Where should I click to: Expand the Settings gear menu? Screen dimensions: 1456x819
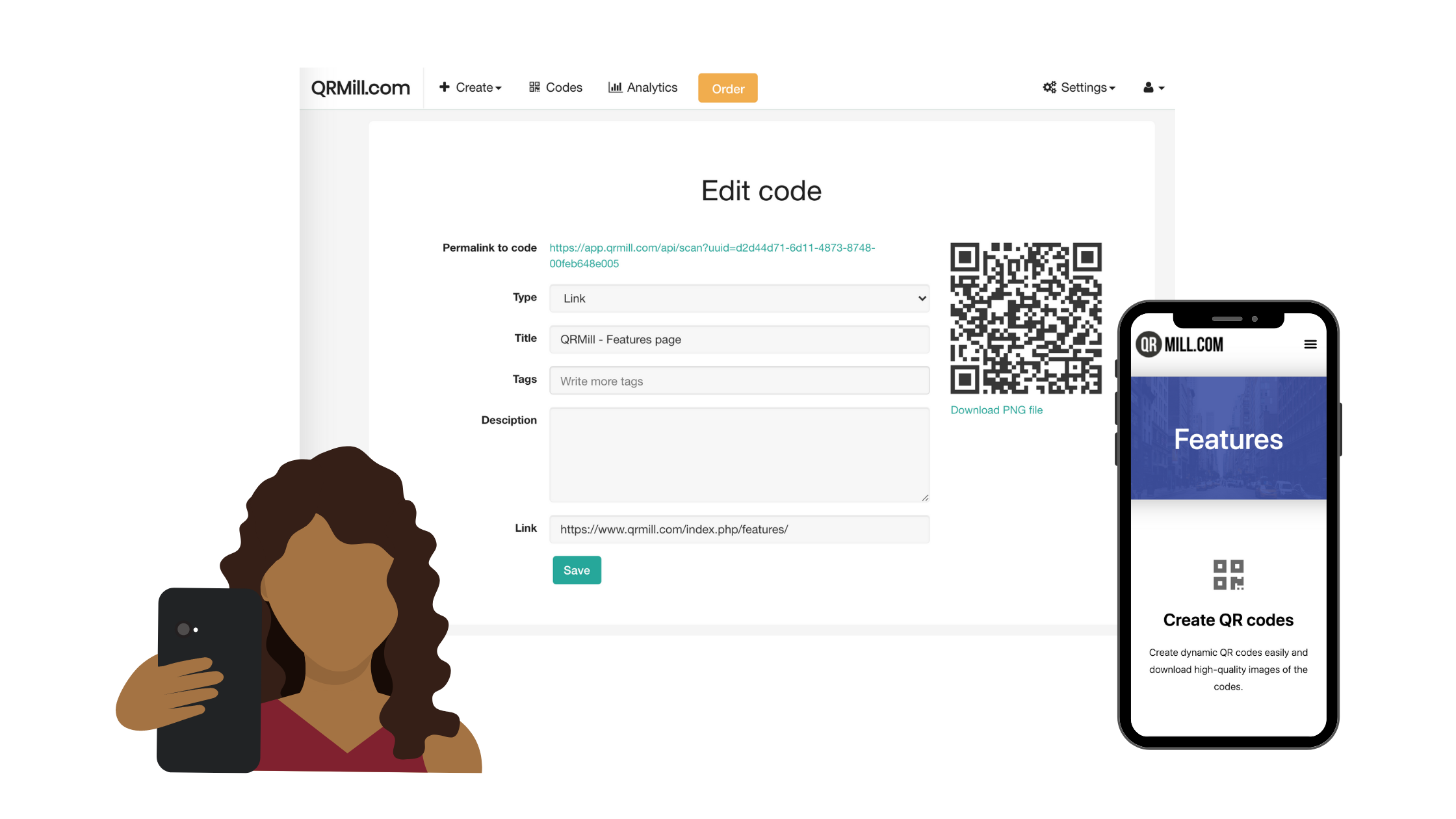(1080, 88)
